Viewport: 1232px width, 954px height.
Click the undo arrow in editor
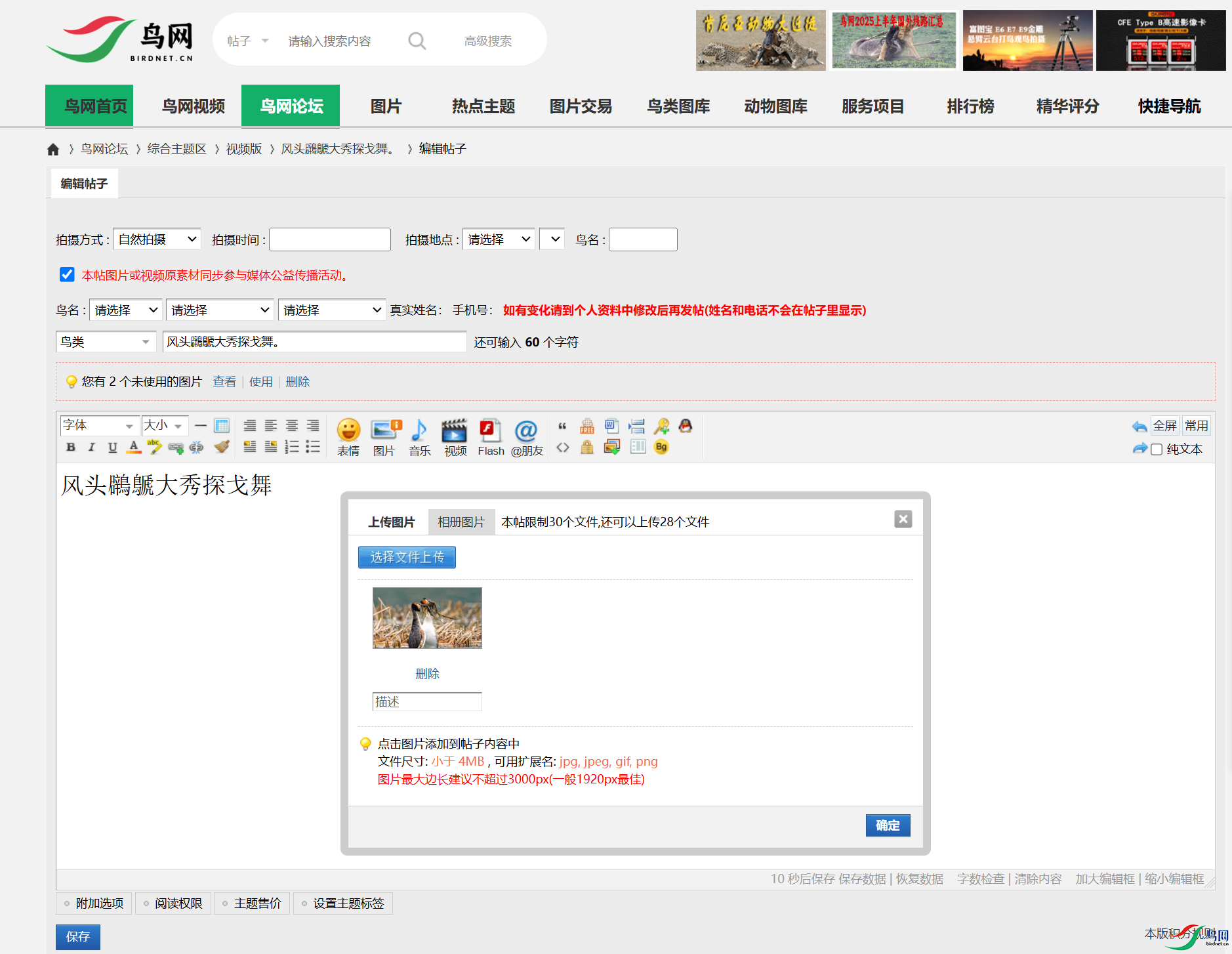[x=1140, y=426]
